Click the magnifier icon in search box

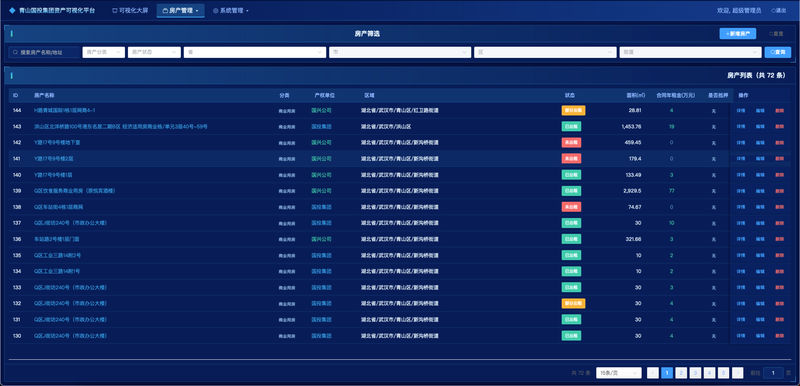[15, 53]
